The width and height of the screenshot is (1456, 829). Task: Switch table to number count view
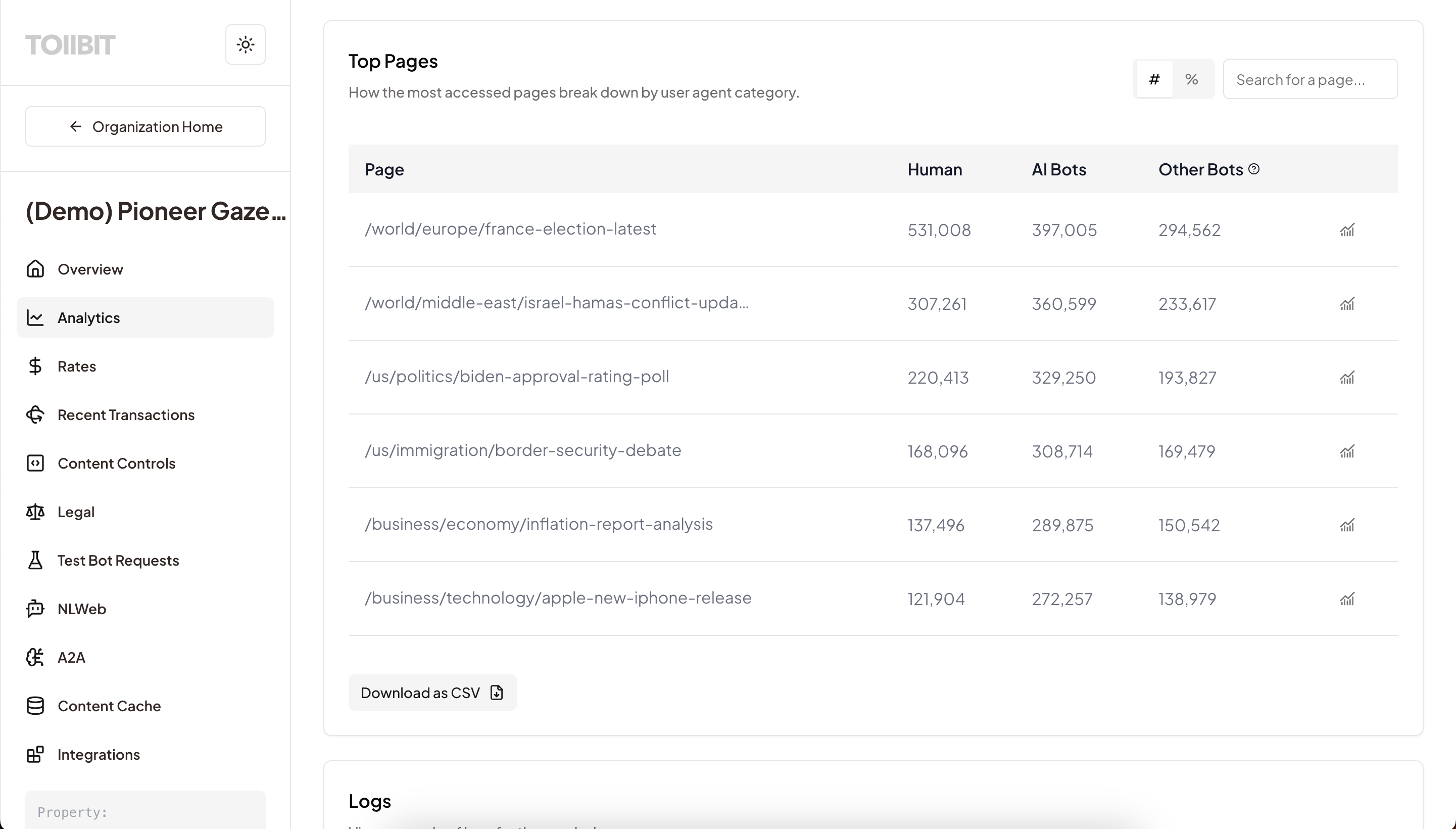(1154, 79)
